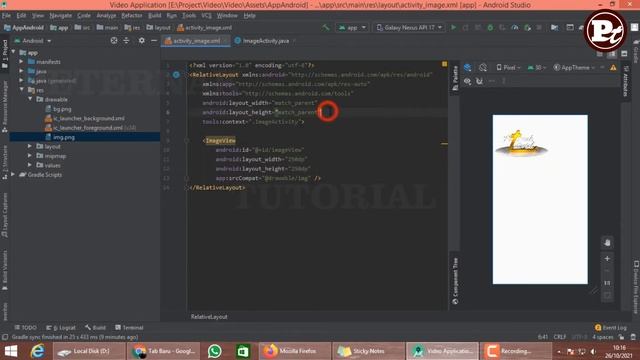This screenshot has height=360, width=640.
Task: Expand the manifests folder
Action: point(22,62)
